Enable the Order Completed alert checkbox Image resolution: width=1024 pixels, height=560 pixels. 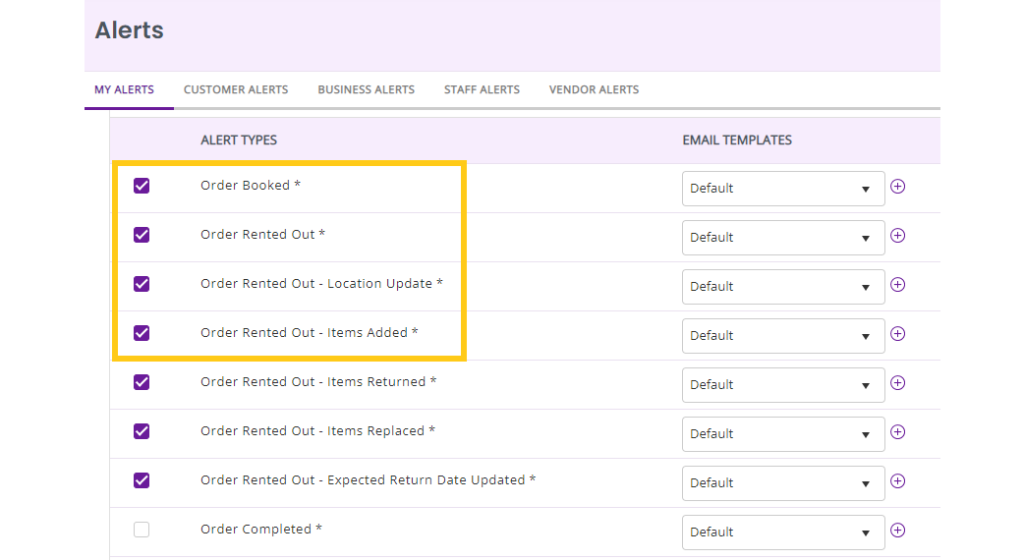point(142,529)
